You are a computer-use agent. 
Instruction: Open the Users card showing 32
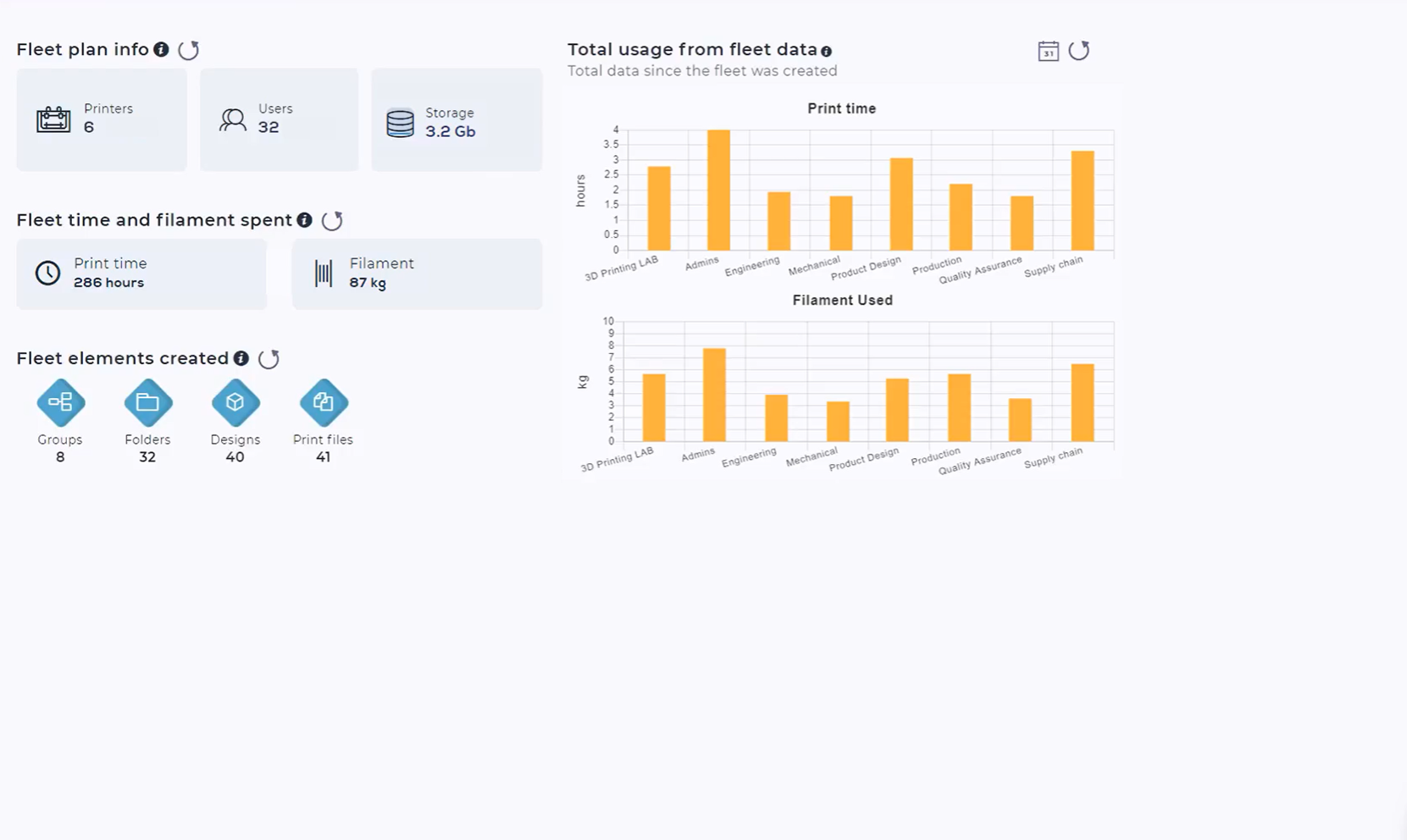[279, 119]
